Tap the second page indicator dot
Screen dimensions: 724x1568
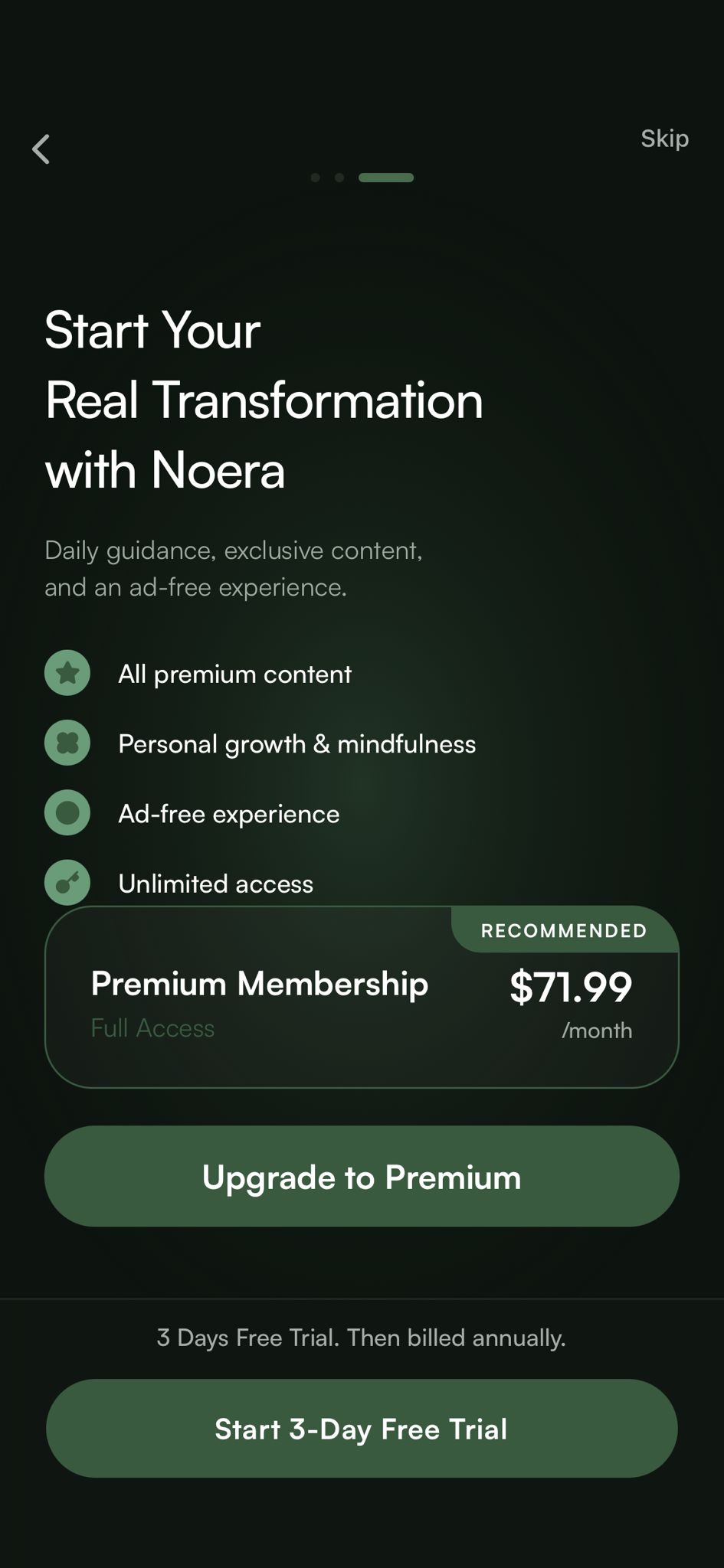339,178
